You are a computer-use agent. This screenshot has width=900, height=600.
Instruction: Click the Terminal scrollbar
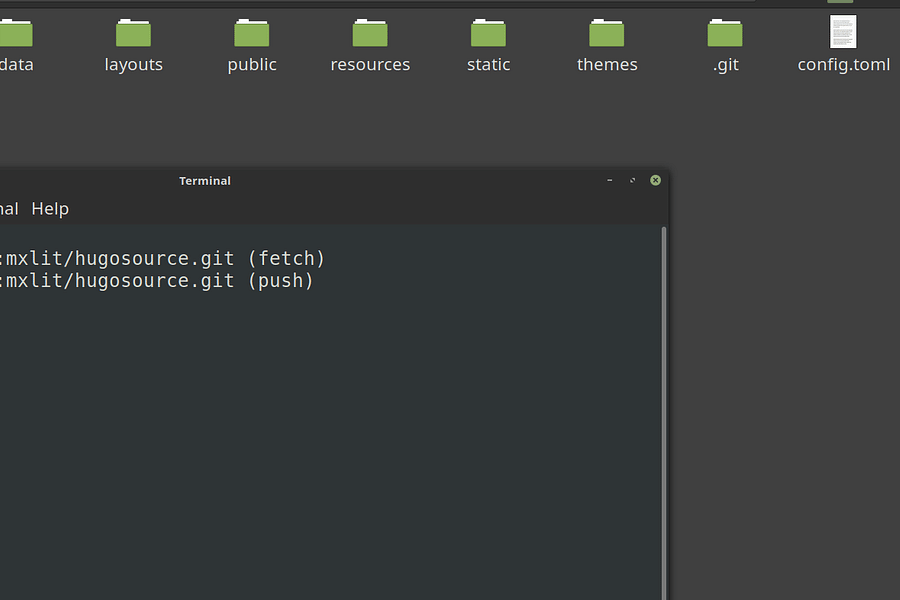click(x=664, y=400)
